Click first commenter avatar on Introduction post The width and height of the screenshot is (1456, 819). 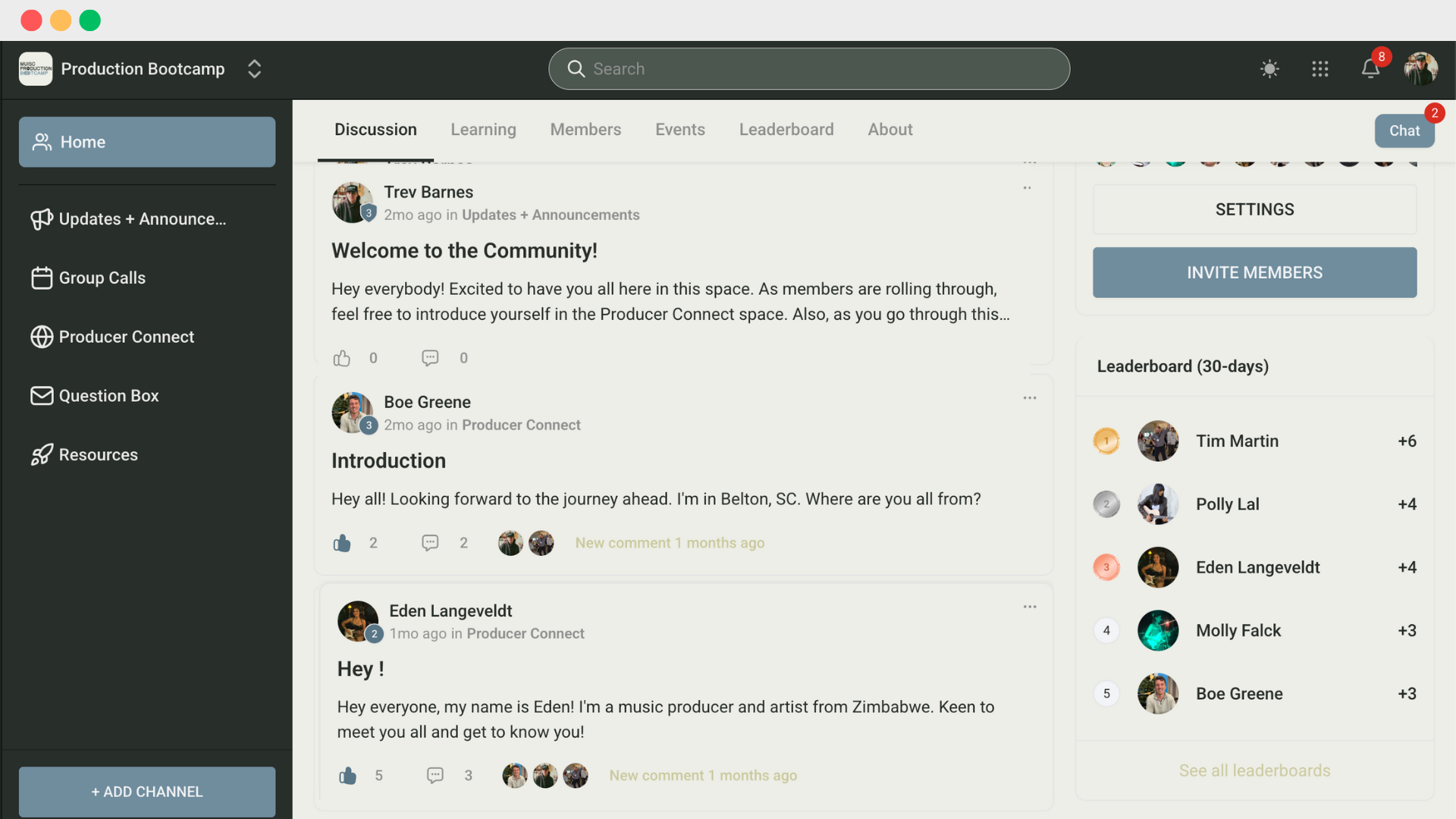click(x=510, y=543)
